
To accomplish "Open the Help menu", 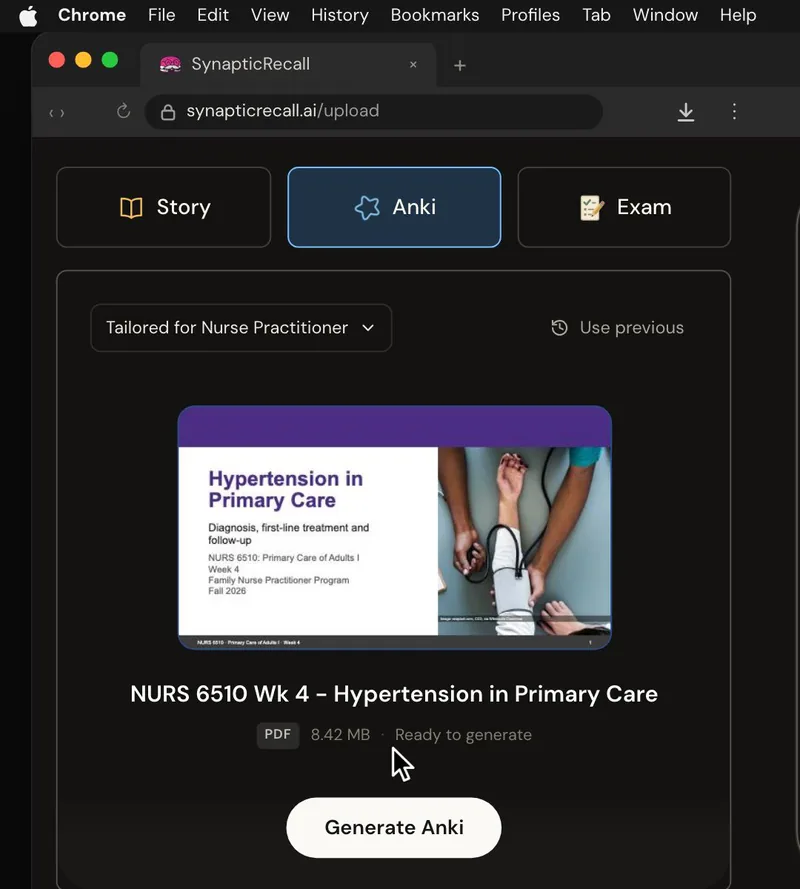I will pos(738,15).
